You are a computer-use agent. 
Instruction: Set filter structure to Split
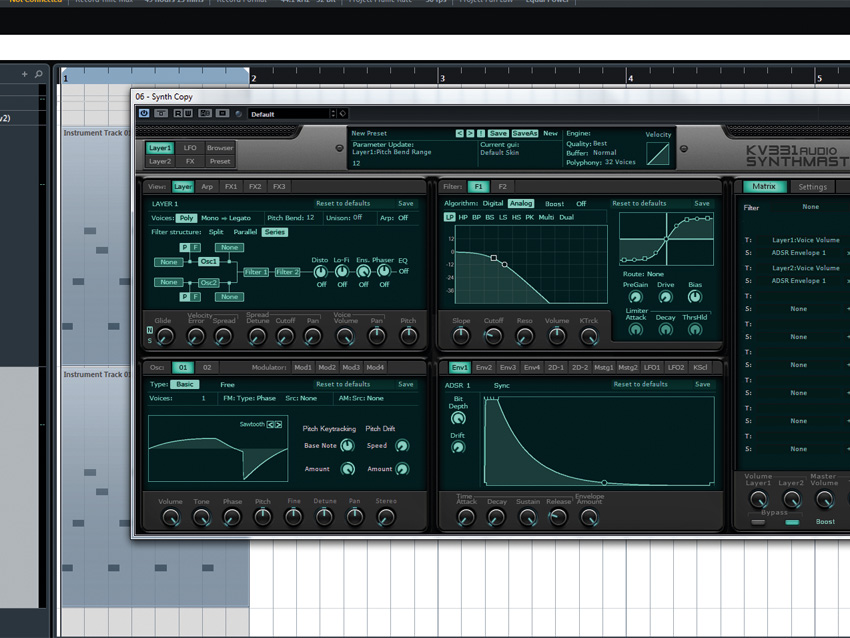216,232
